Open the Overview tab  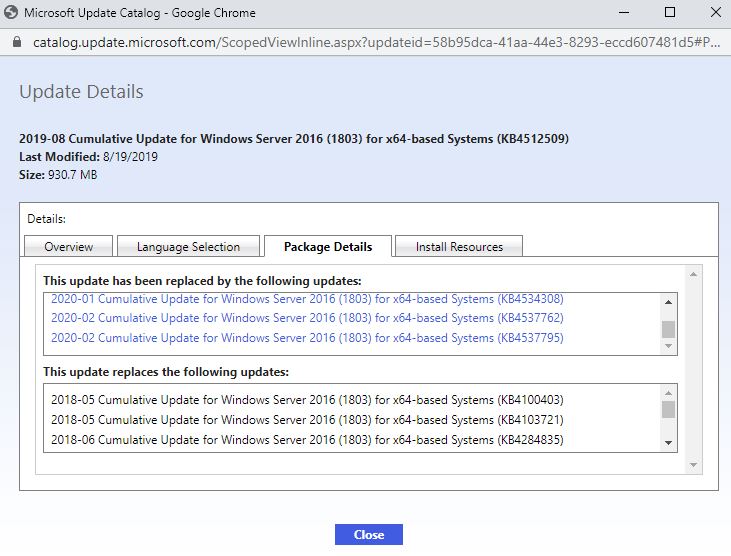[x=69, y=247]
